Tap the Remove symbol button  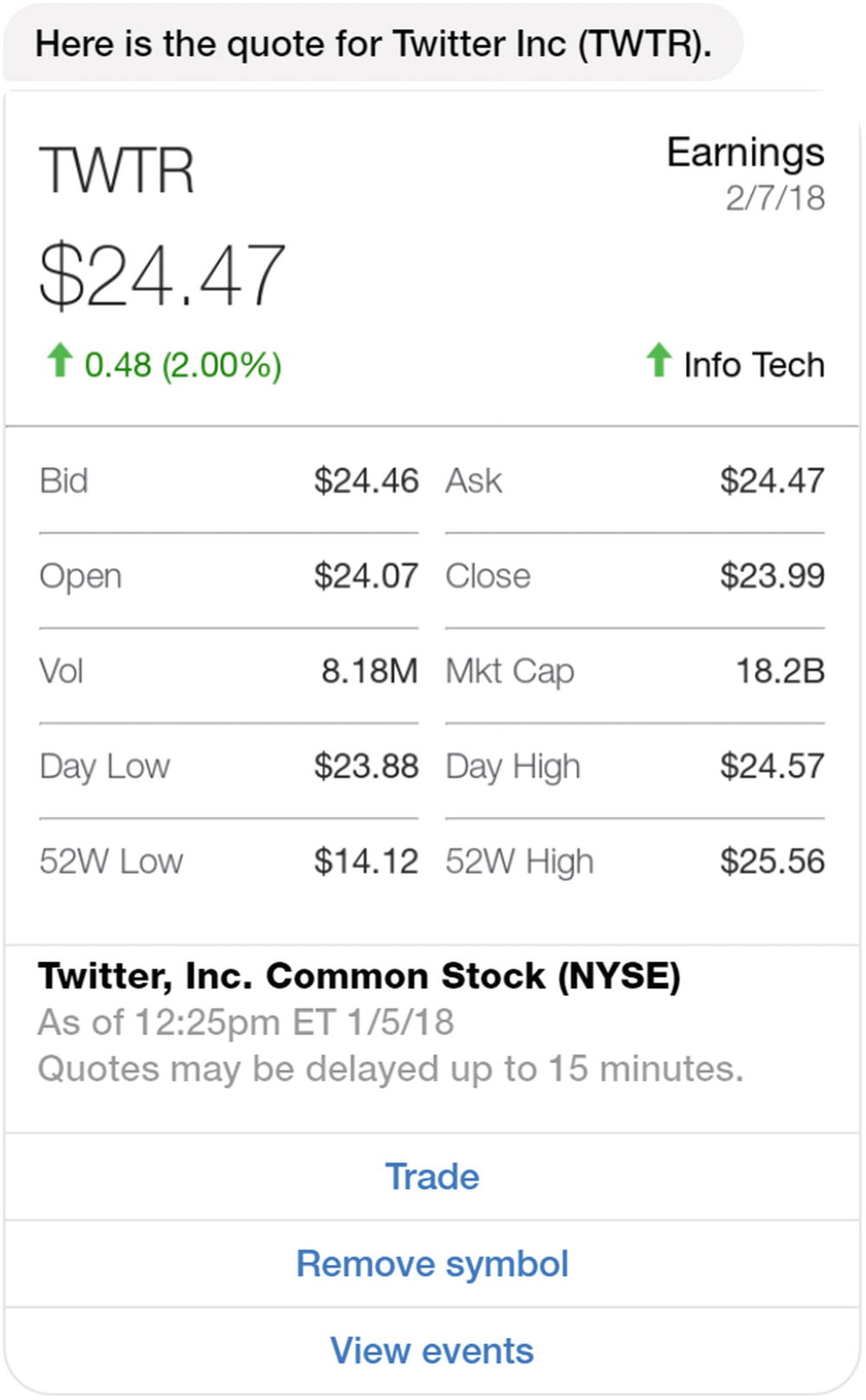pos(432,1264)
